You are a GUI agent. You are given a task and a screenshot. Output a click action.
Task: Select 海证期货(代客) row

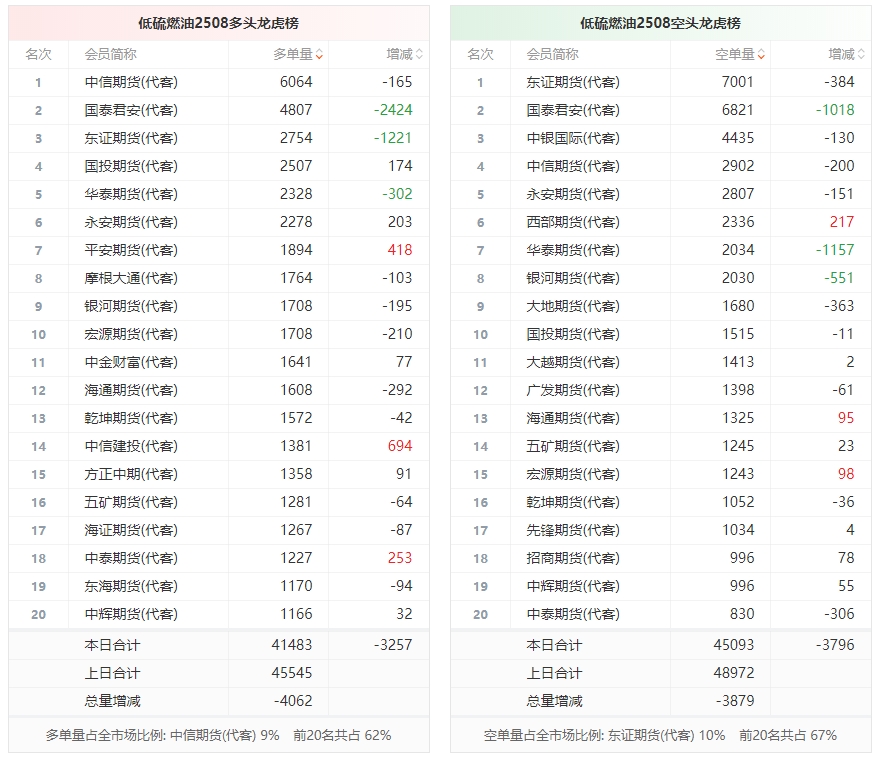[x=219, y=530]
